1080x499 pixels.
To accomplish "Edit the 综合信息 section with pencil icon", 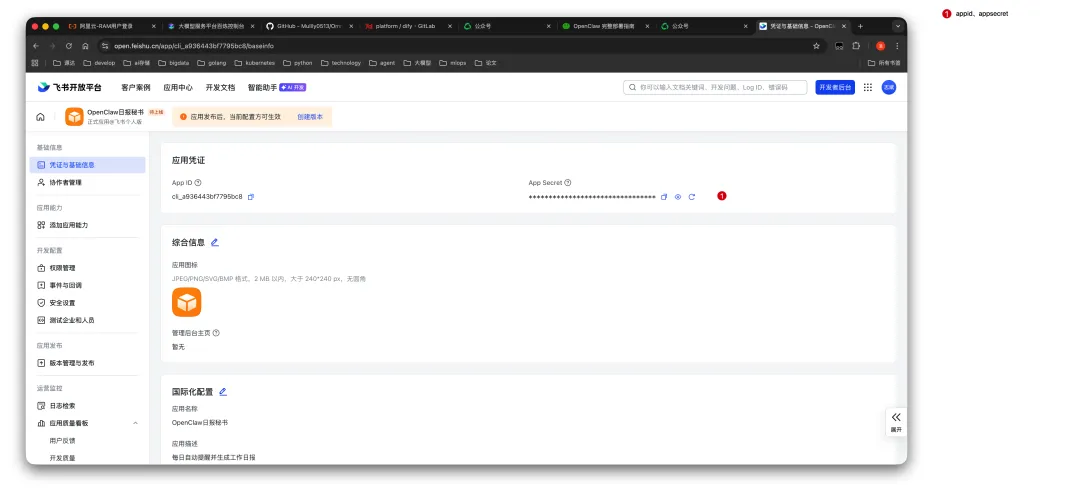I will pyautogui.click(x=215, y=242).
